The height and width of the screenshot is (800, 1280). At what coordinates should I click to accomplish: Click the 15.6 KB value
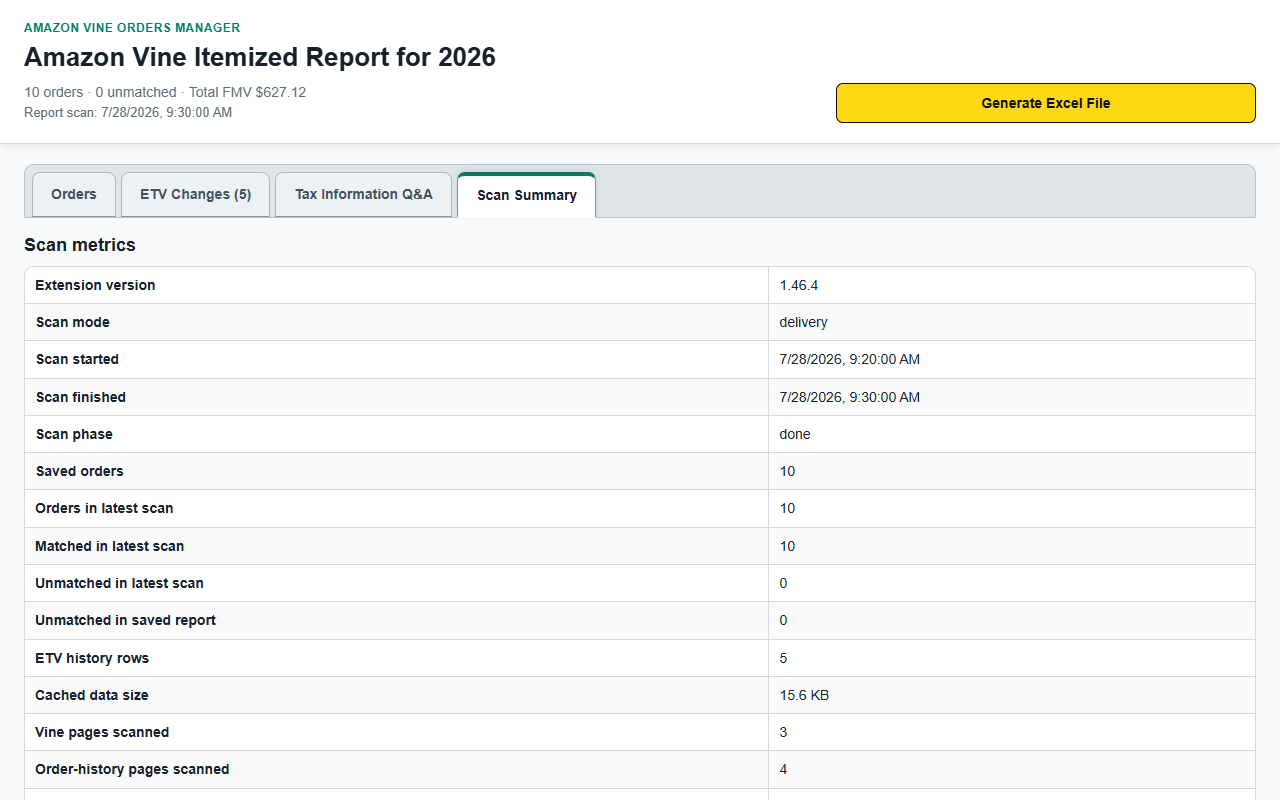click(804, 695)
